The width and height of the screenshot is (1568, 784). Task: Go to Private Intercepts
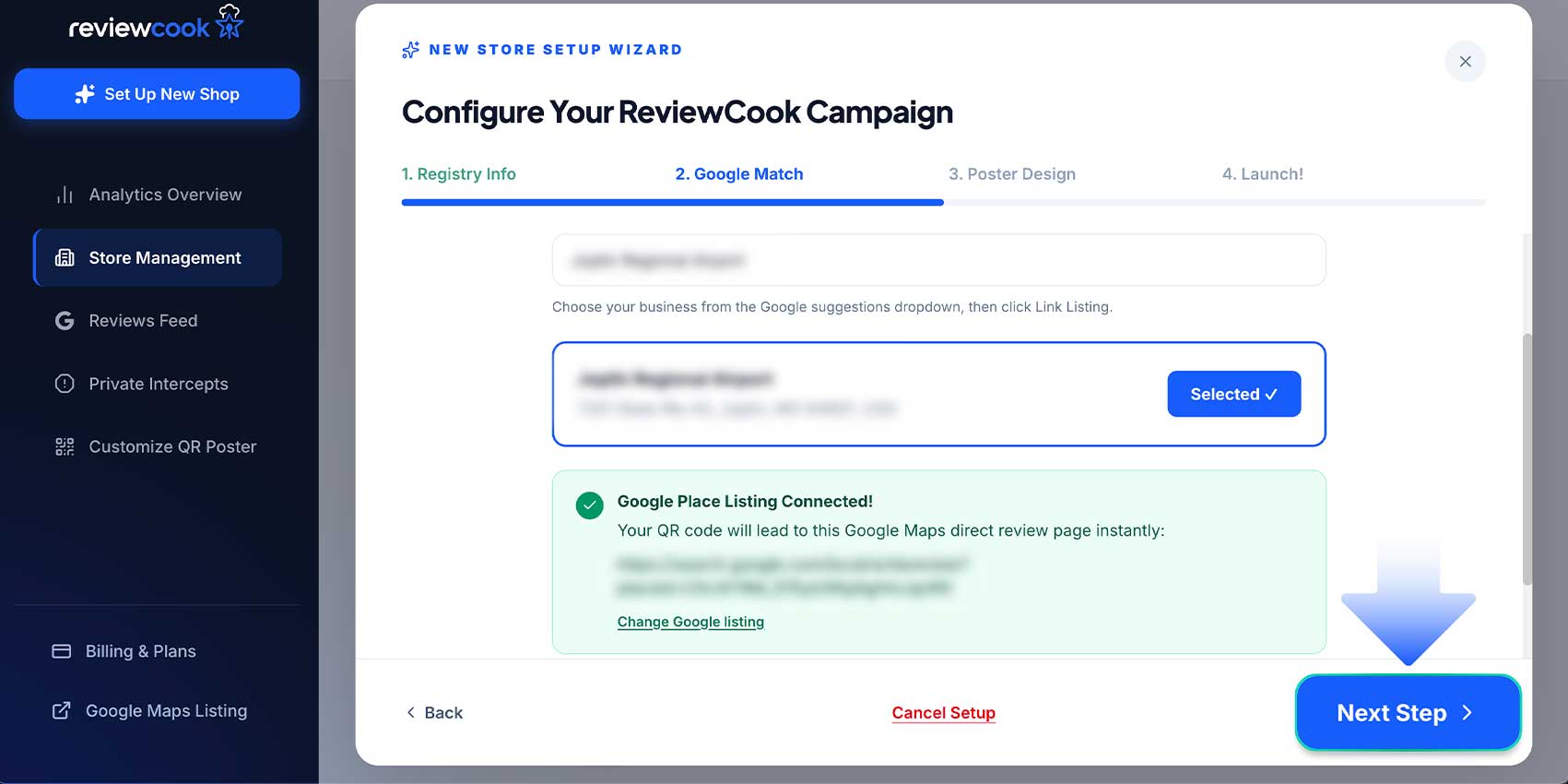158,384
